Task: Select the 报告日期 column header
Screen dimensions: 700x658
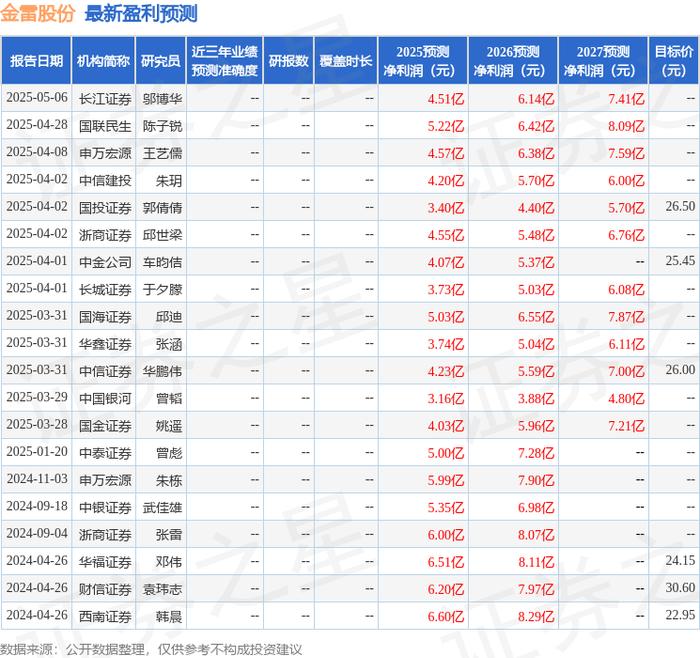Action: pyautogui.click(x=36, y=61)
